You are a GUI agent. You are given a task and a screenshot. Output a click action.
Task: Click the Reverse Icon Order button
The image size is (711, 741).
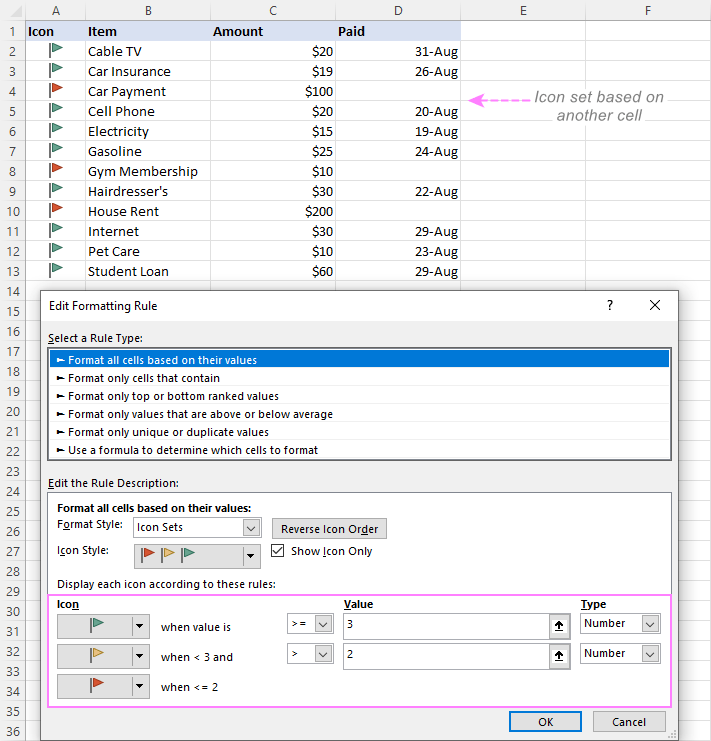tap(329, 529)
